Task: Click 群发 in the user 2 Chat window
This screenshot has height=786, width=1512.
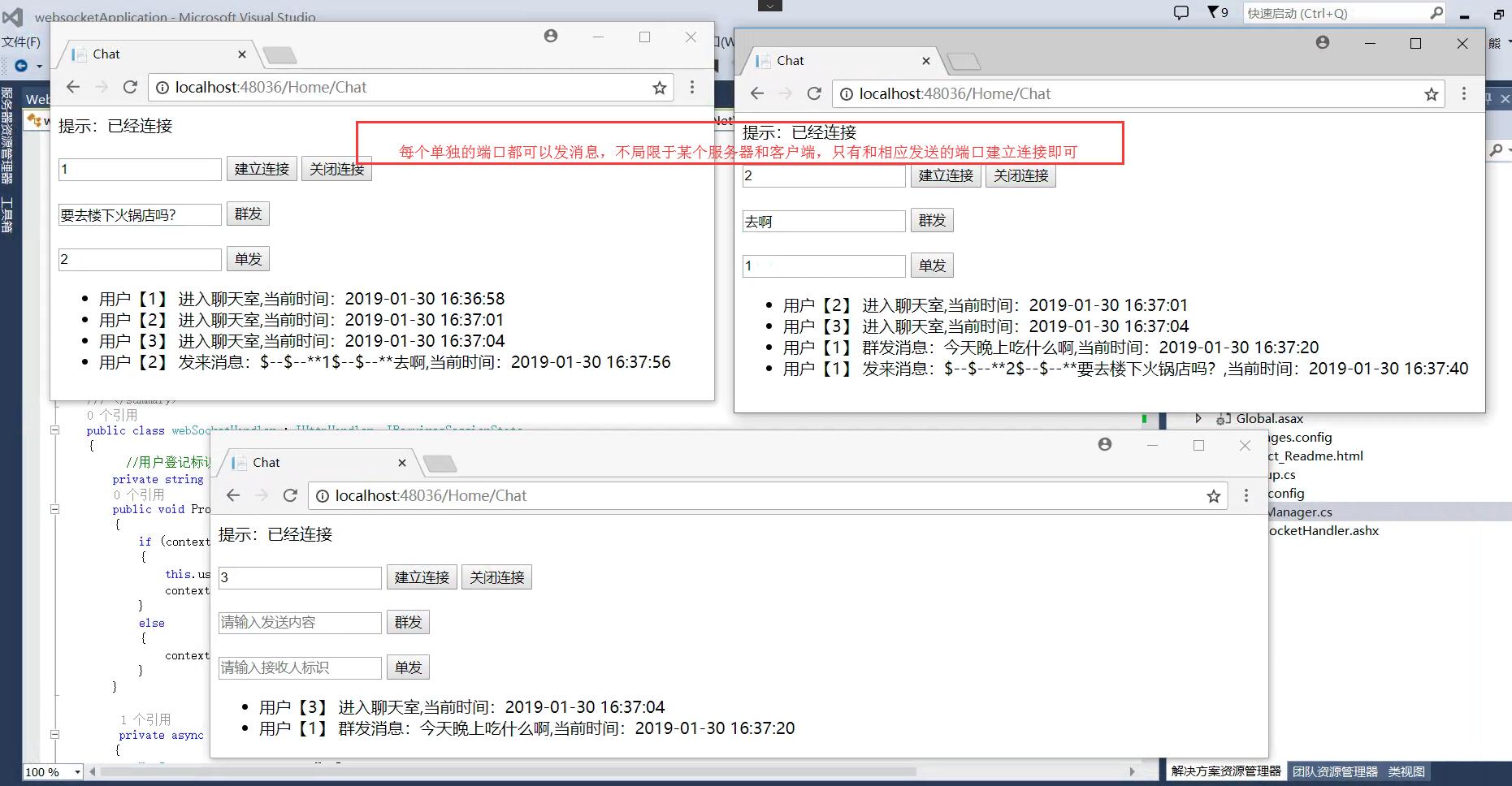Action: pyautogui.click(x=932, y=220)
